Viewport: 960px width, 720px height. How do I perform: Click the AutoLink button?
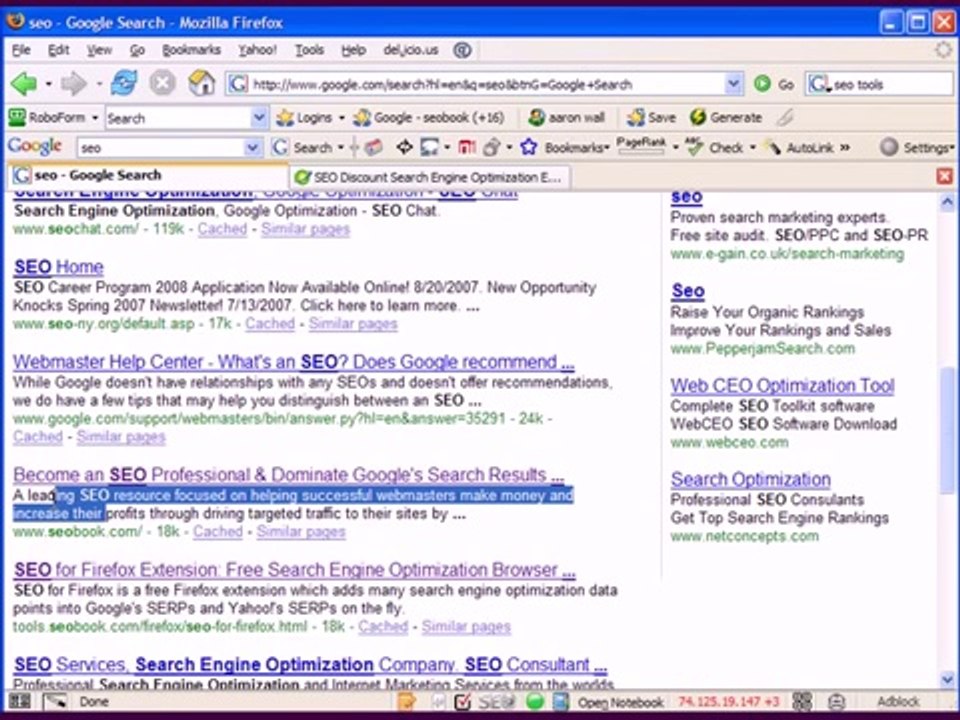(x=799, y=148)
